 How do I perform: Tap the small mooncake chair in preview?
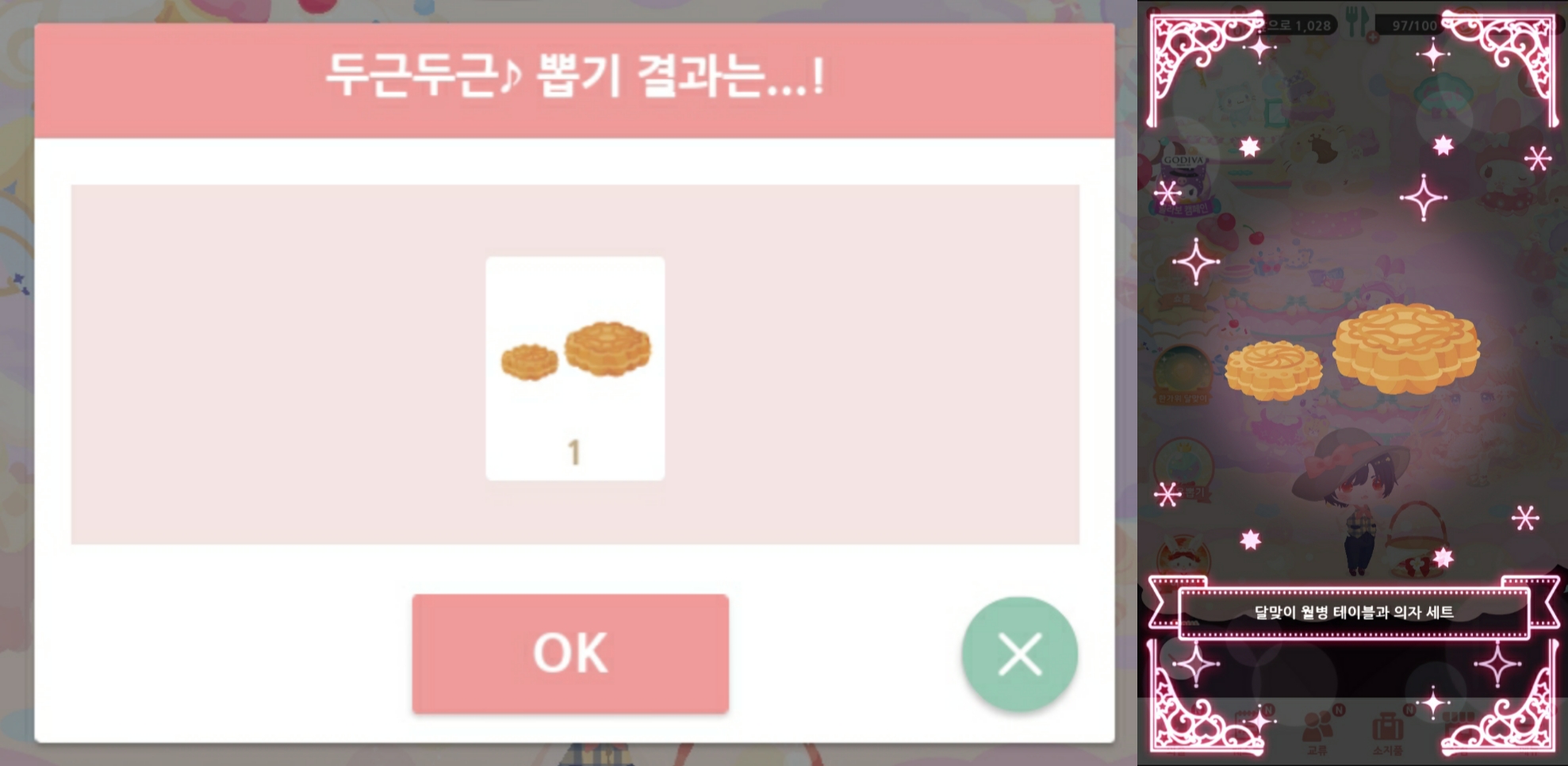1274,370
